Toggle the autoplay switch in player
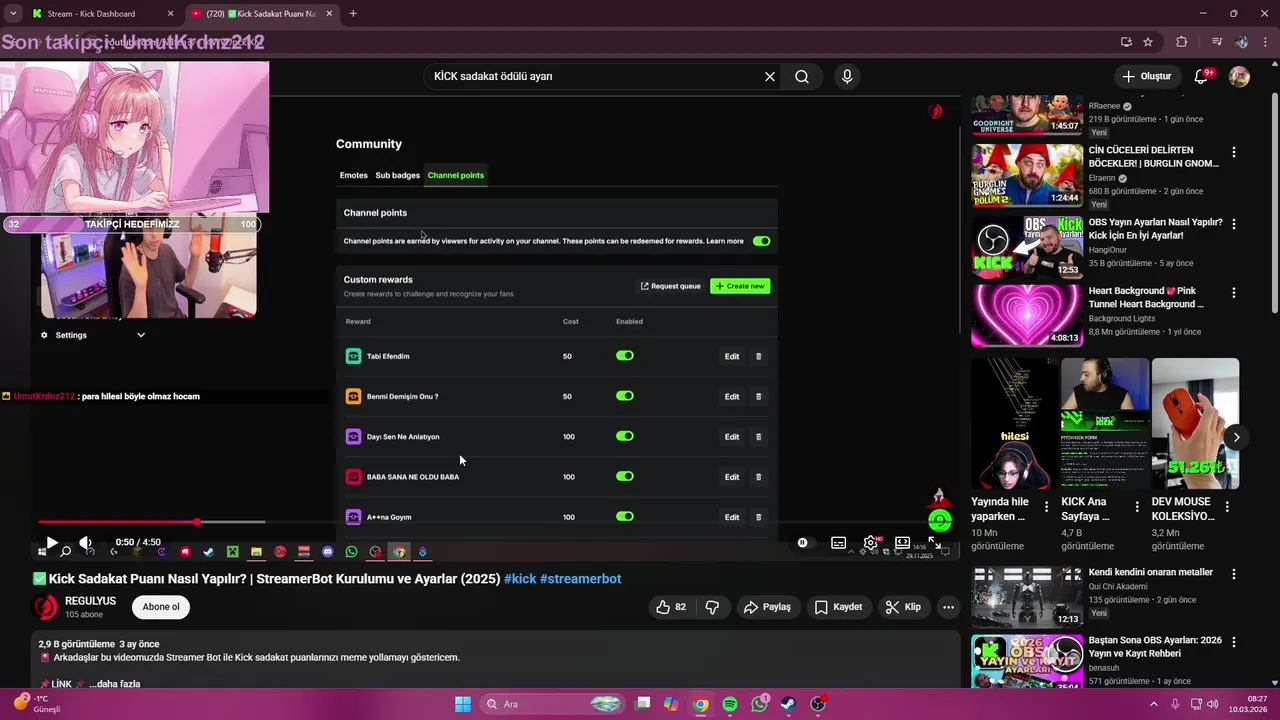The width and height of the screenshot is (1280, 720). 803,543
